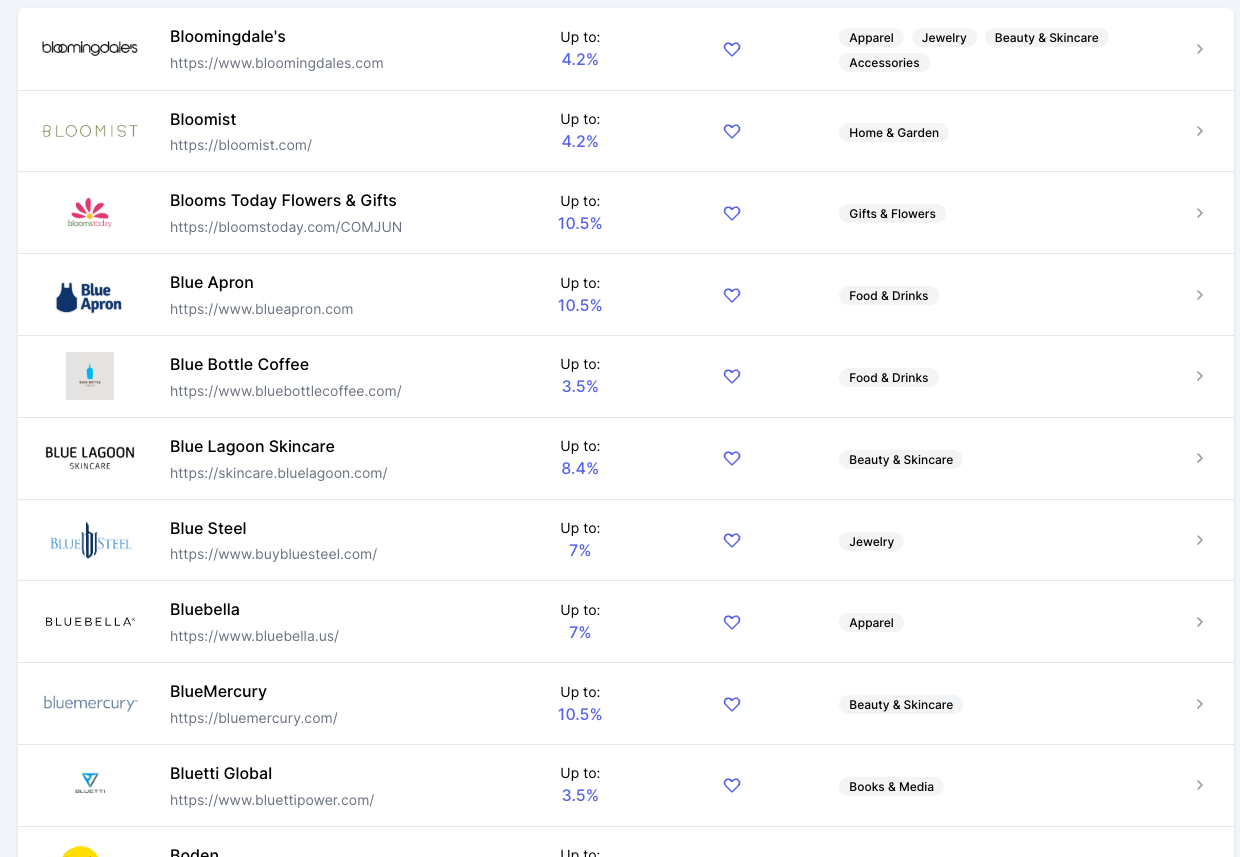This screenshot has height=857, width=1240.
Task: Click the Blue Lagoon Skincare logo
Action: [90, 458]
